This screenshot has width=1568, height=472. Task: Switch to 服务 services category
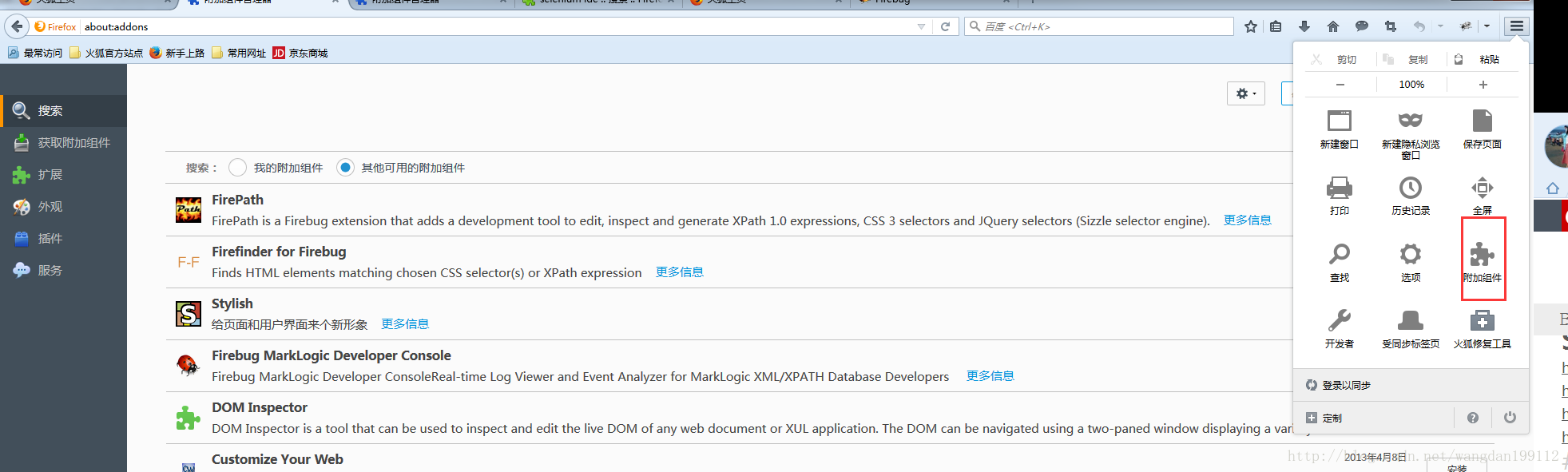[64, 271]
